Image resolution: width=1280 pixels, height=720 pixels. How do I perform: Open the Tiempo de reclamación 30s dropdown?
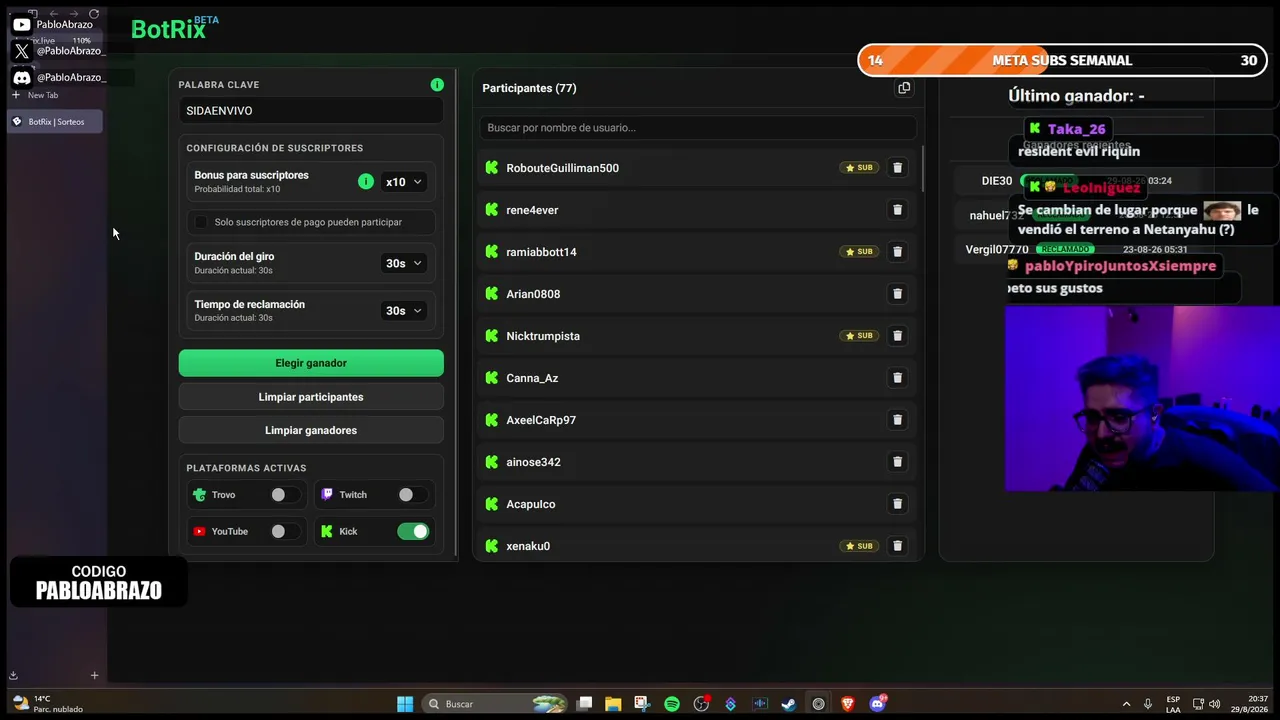pos(404,311)
